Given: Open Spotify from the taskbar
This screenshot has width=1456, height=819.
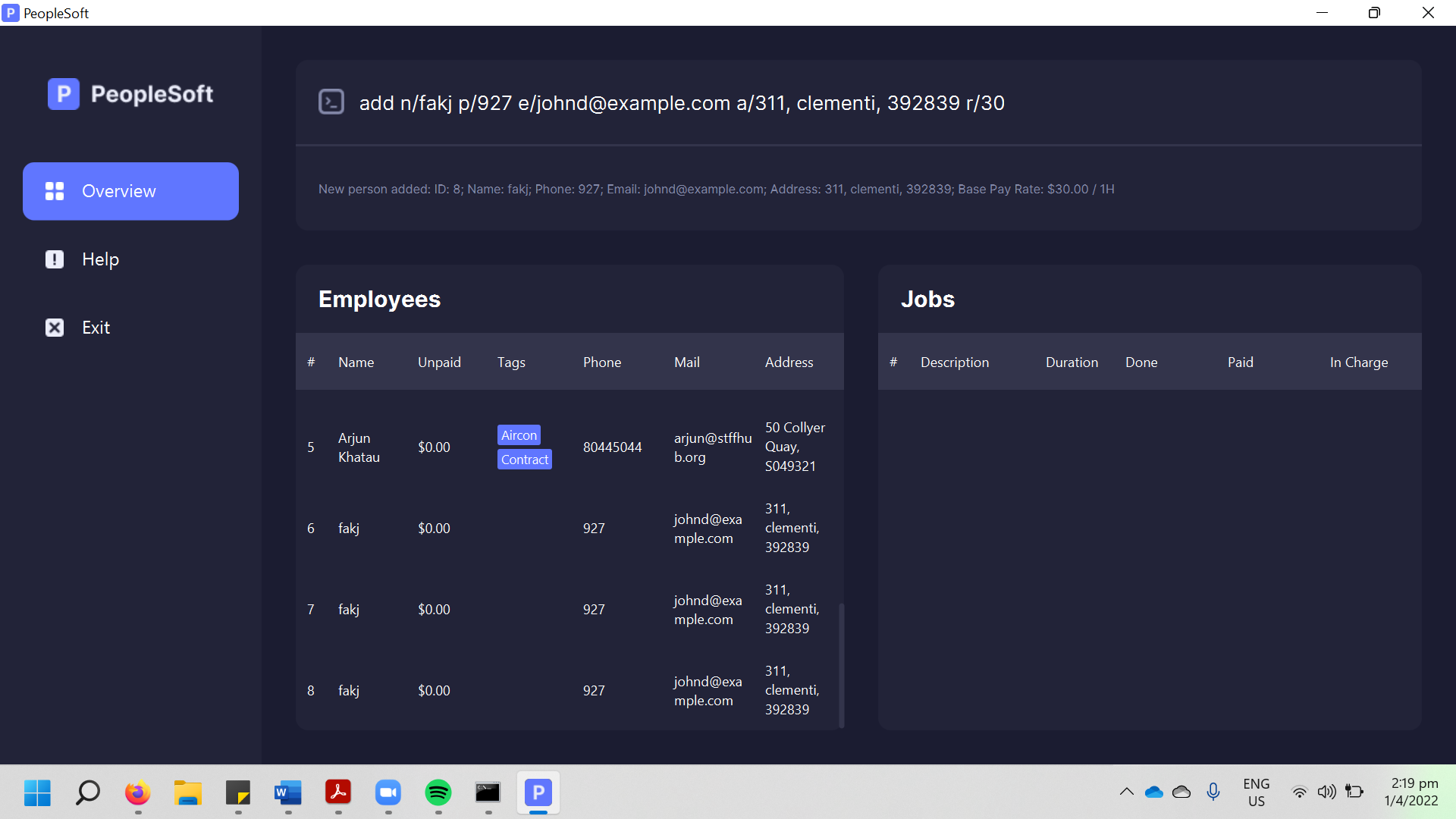Looking at the screenshot, I should [438, 793].
